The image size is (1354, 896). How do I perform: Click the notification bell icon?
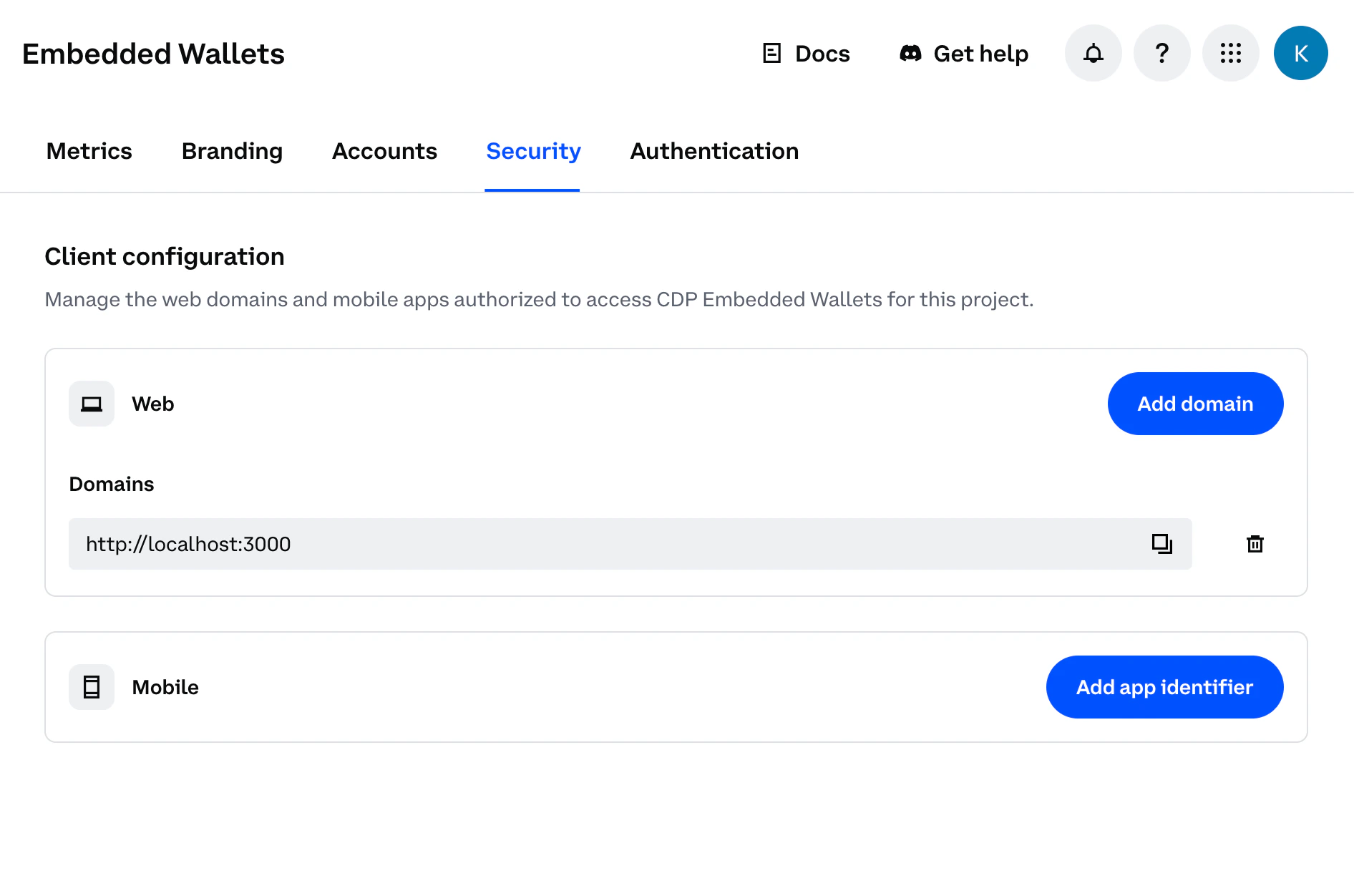pyautogui.click(x=1093, y=53)
